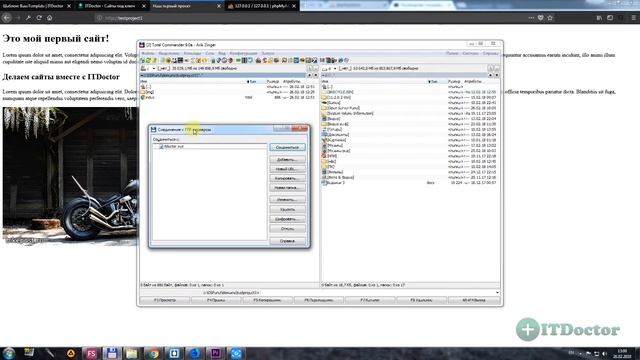Open the Файлы menu in Total Commander

pyautogui.click(x=148, y=53)
